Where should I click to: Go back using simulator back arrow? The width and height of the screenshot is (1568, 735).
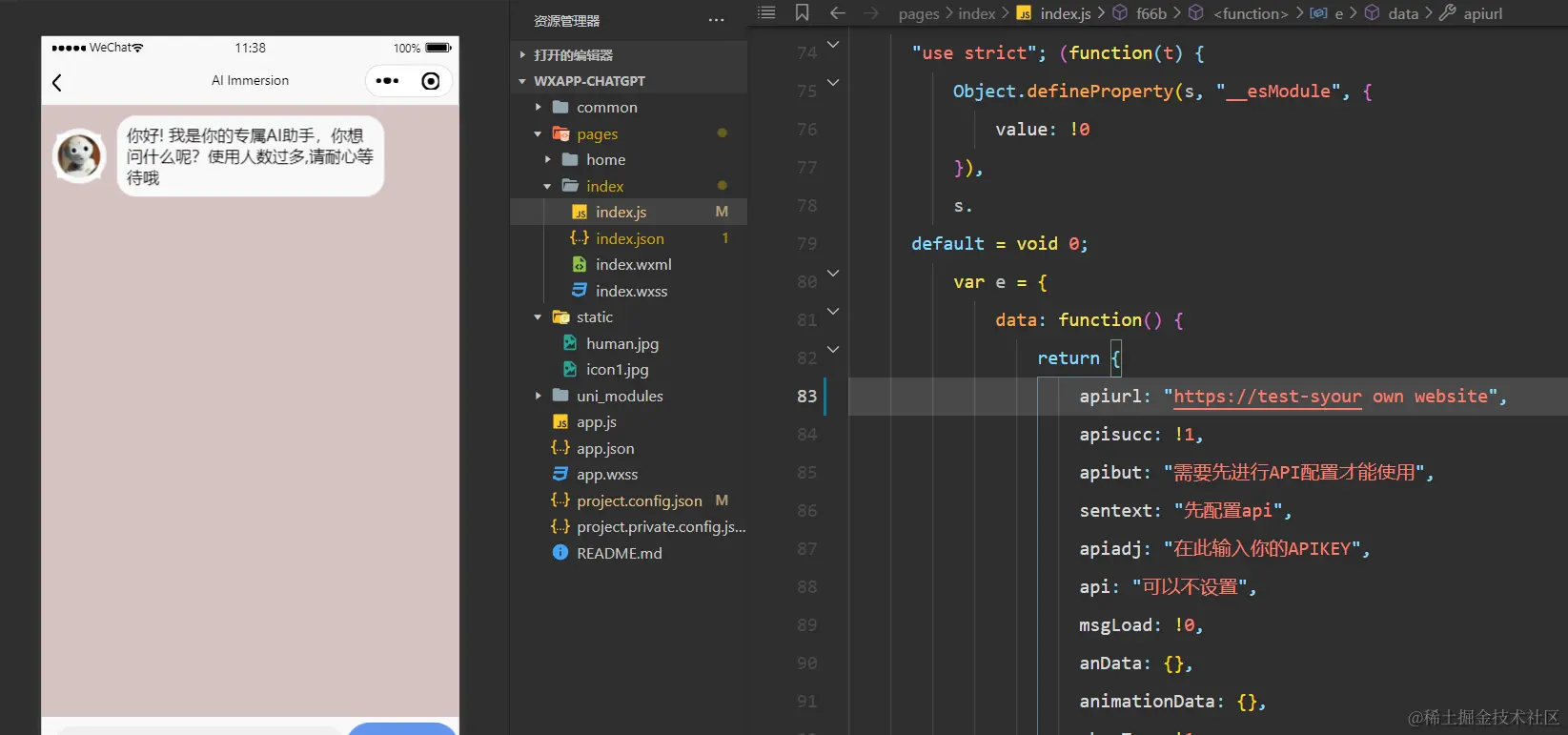tap(57, 83)
